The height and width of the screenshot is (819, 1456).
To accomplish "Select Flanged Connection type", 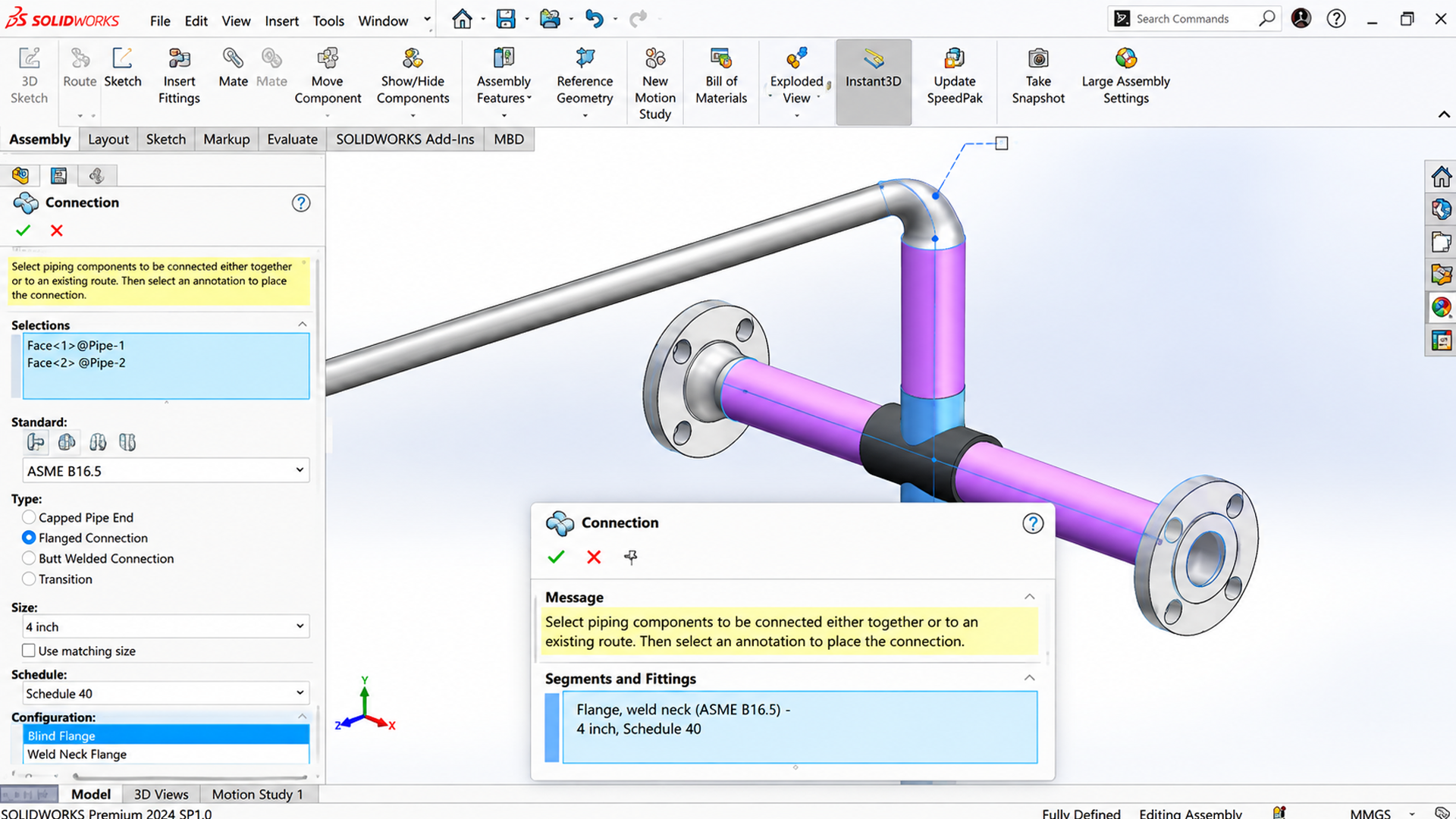I will 29,538.
